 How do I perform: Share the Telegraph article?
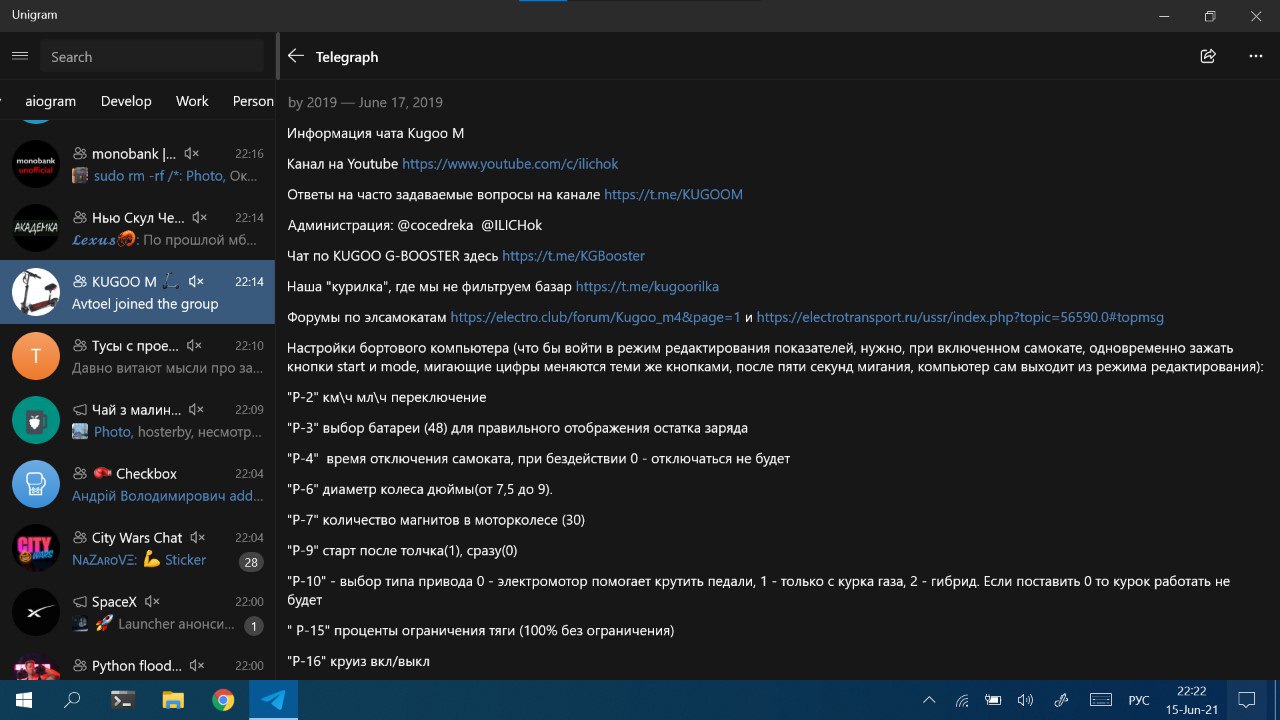[1208, 56]
